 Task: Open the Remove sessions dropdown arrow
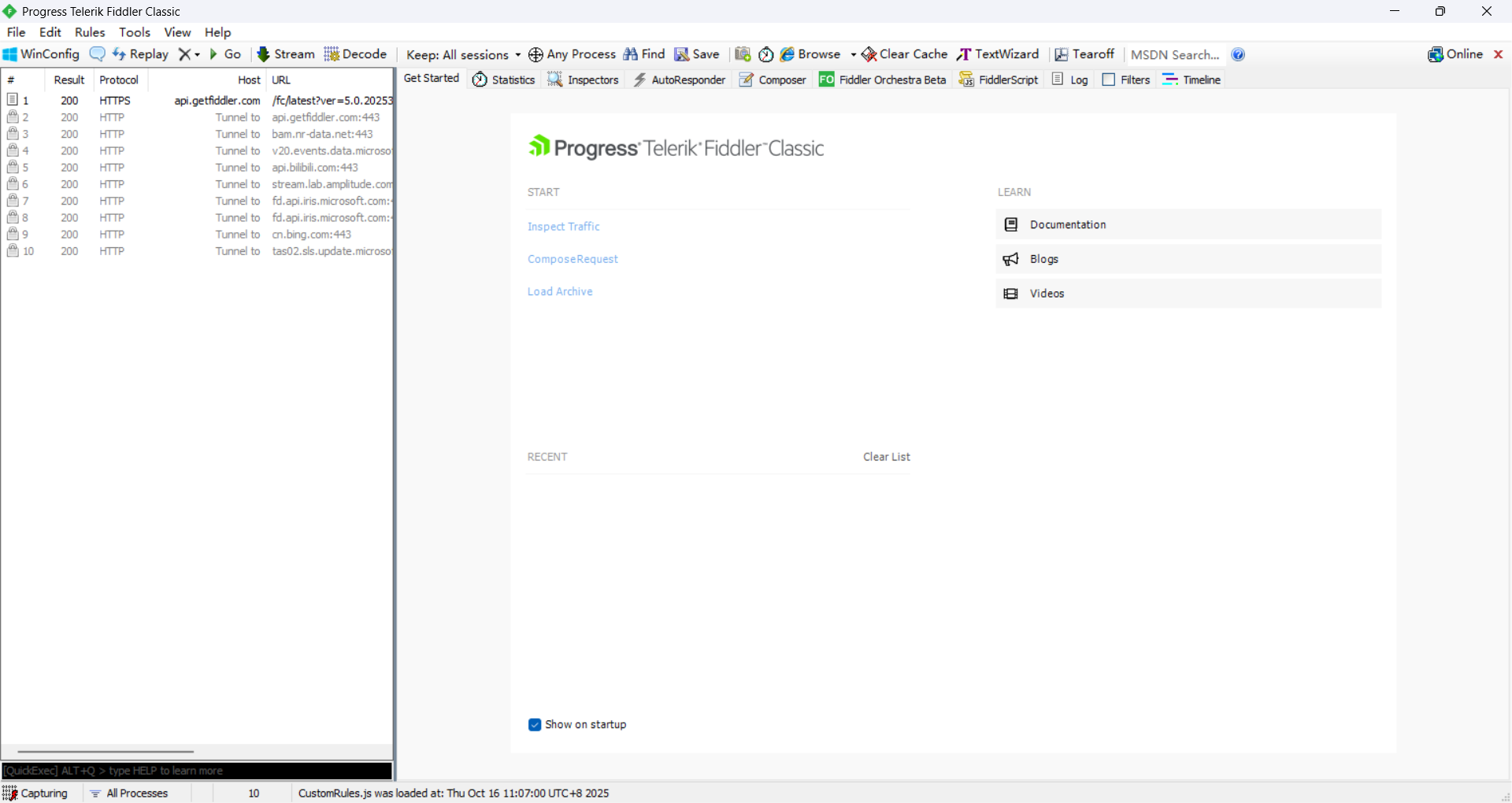click(x=197, y=54)
